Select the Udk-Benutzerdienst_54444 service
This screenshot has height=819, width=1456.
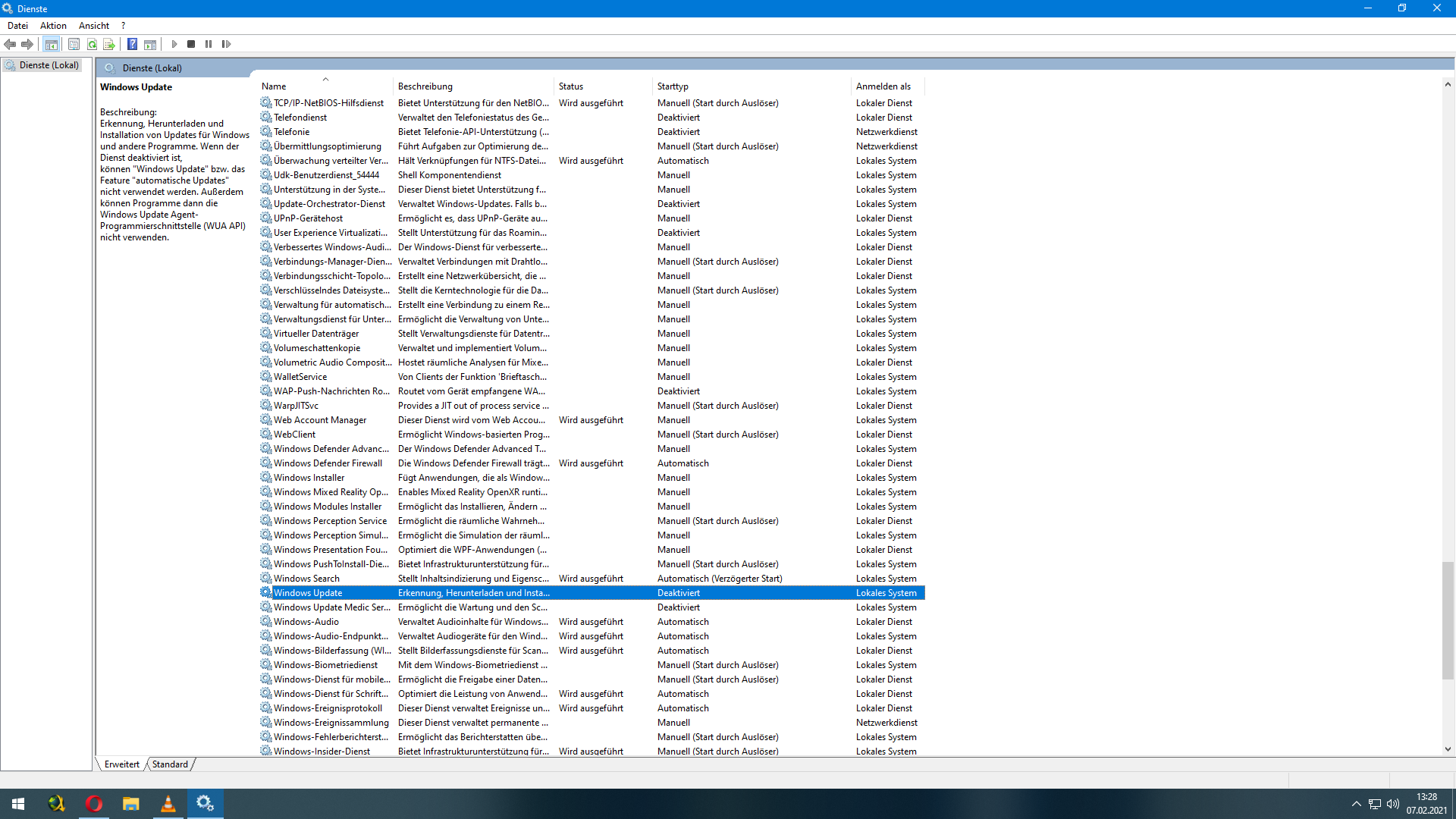pyautogui.click(x=591, y=175)
